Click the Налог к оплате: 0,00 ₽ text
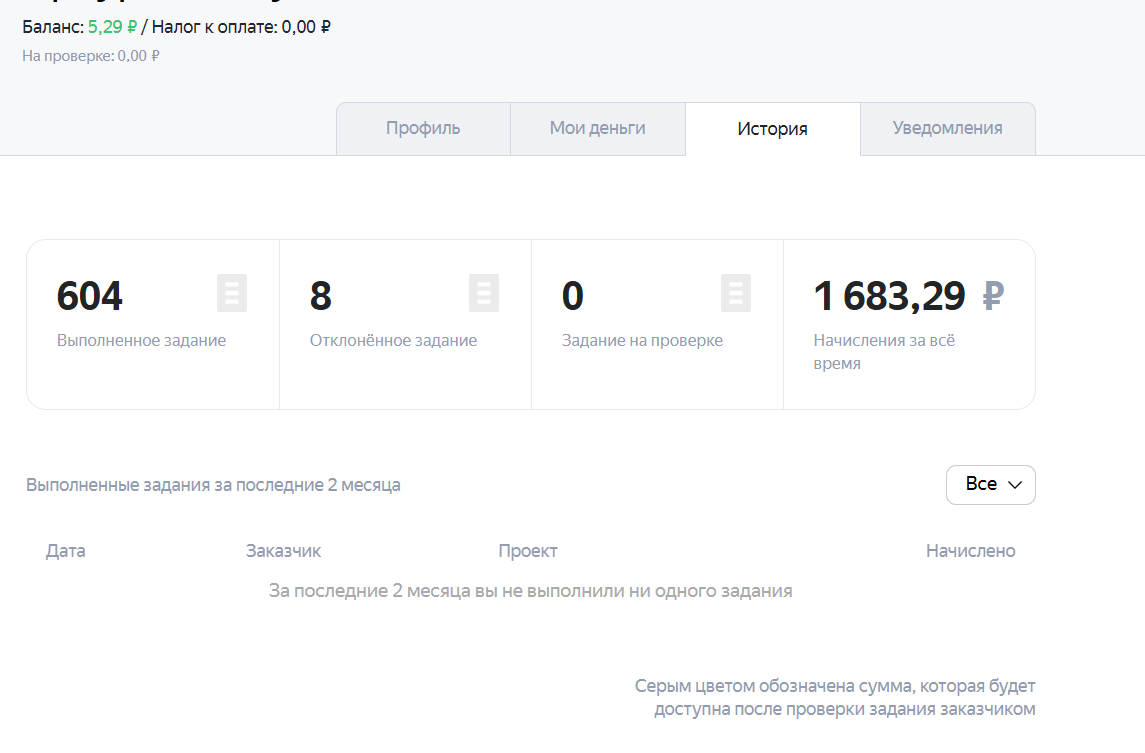Screen dimensions: 1145x753 pyautogui.click(x=241, y=27)
